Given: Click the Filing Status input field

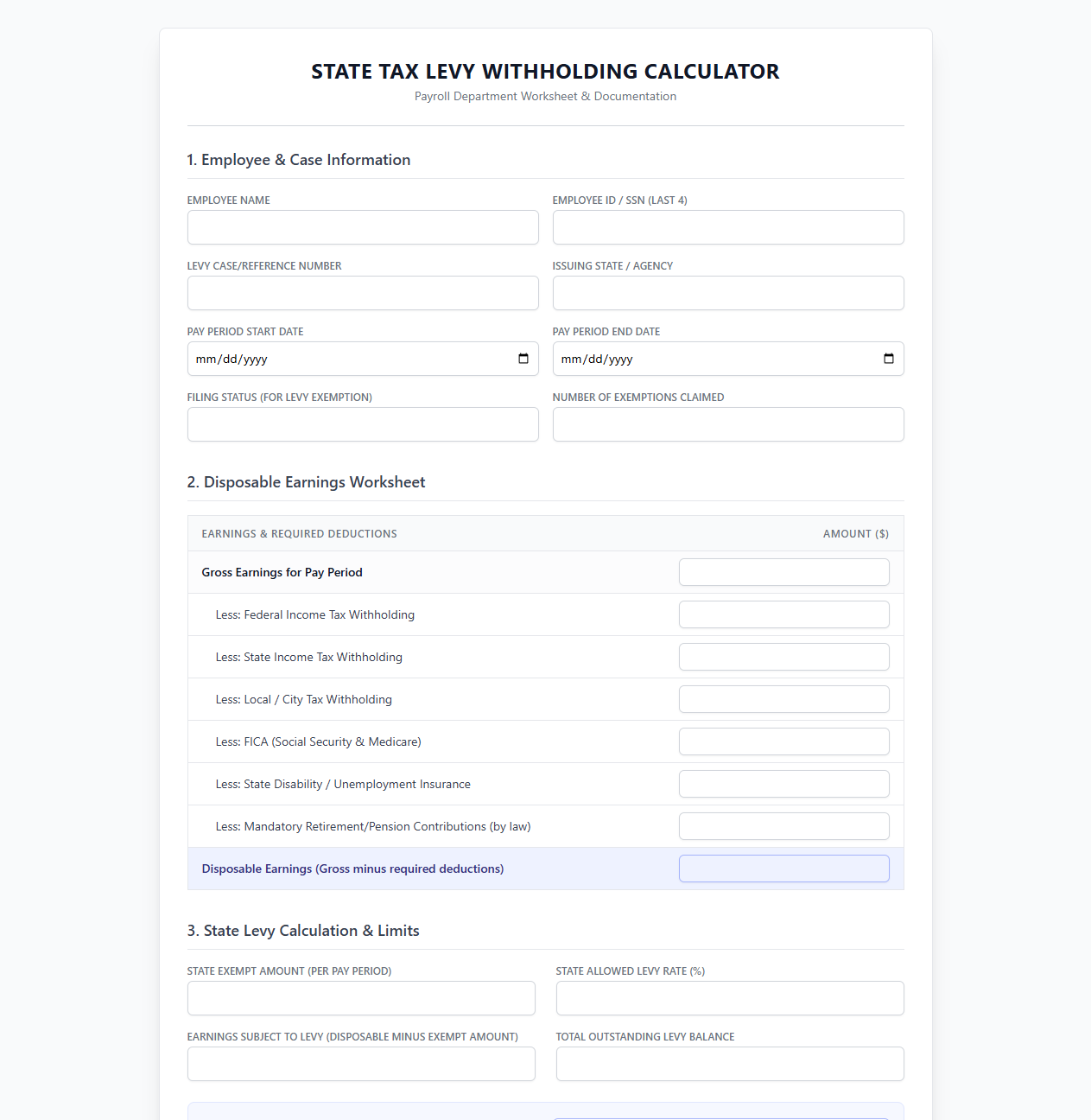Looking at the screenshot, I should point(363,424).
